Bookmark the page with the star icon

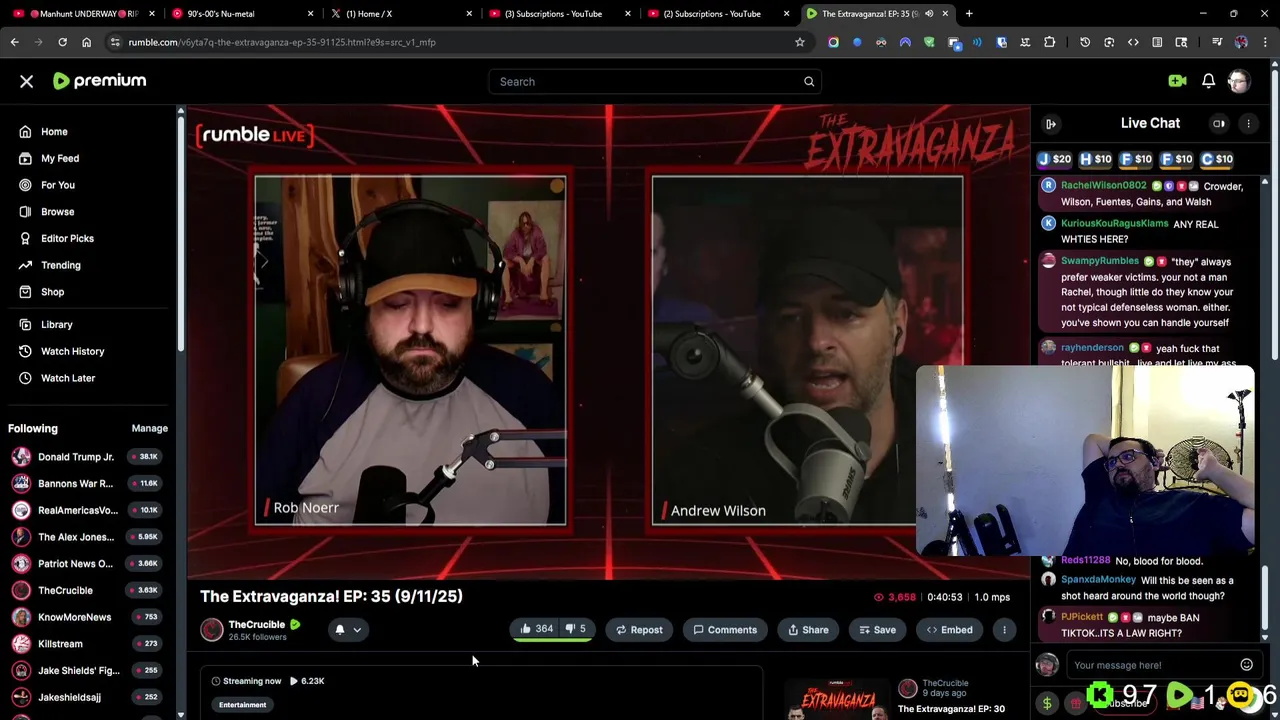(800, 42)
